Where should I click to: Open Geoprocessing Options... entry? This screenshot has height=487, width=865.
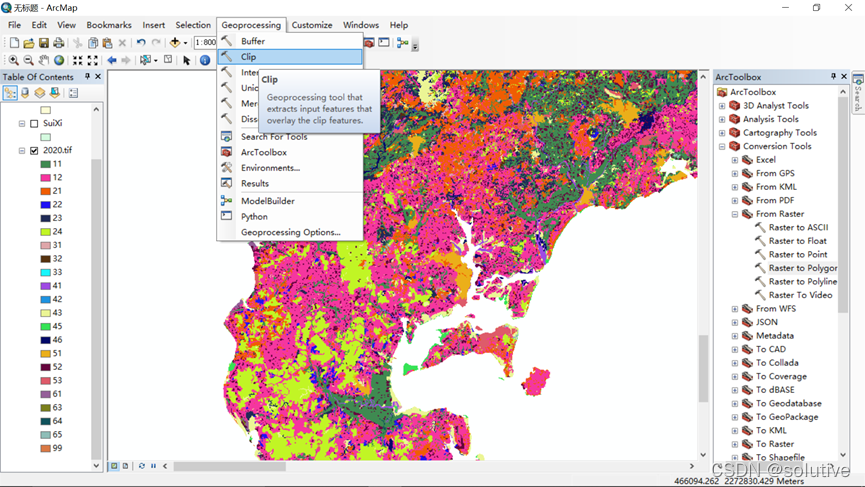click(290, 232)
